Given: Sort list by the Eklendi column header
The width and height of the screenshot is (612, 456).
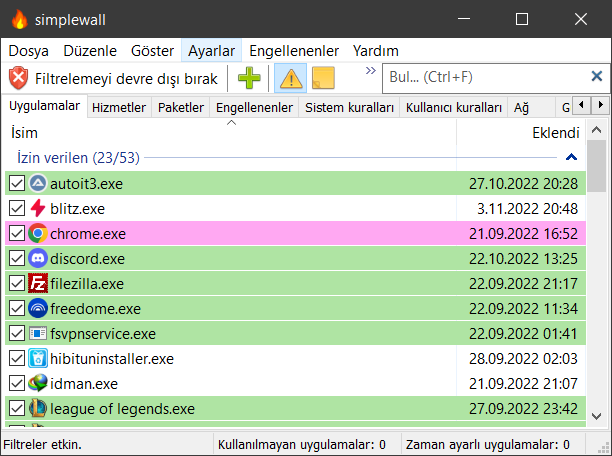Looking at the screenshot, I should (555, 132).
